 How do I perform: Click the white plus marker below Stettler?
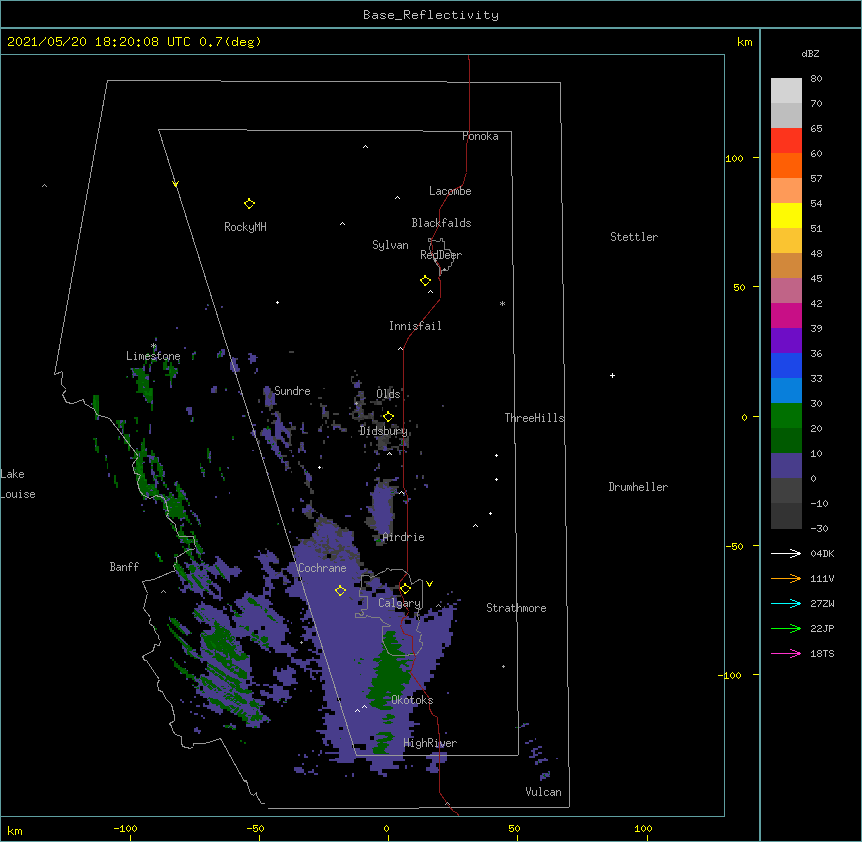click(612, 375)
